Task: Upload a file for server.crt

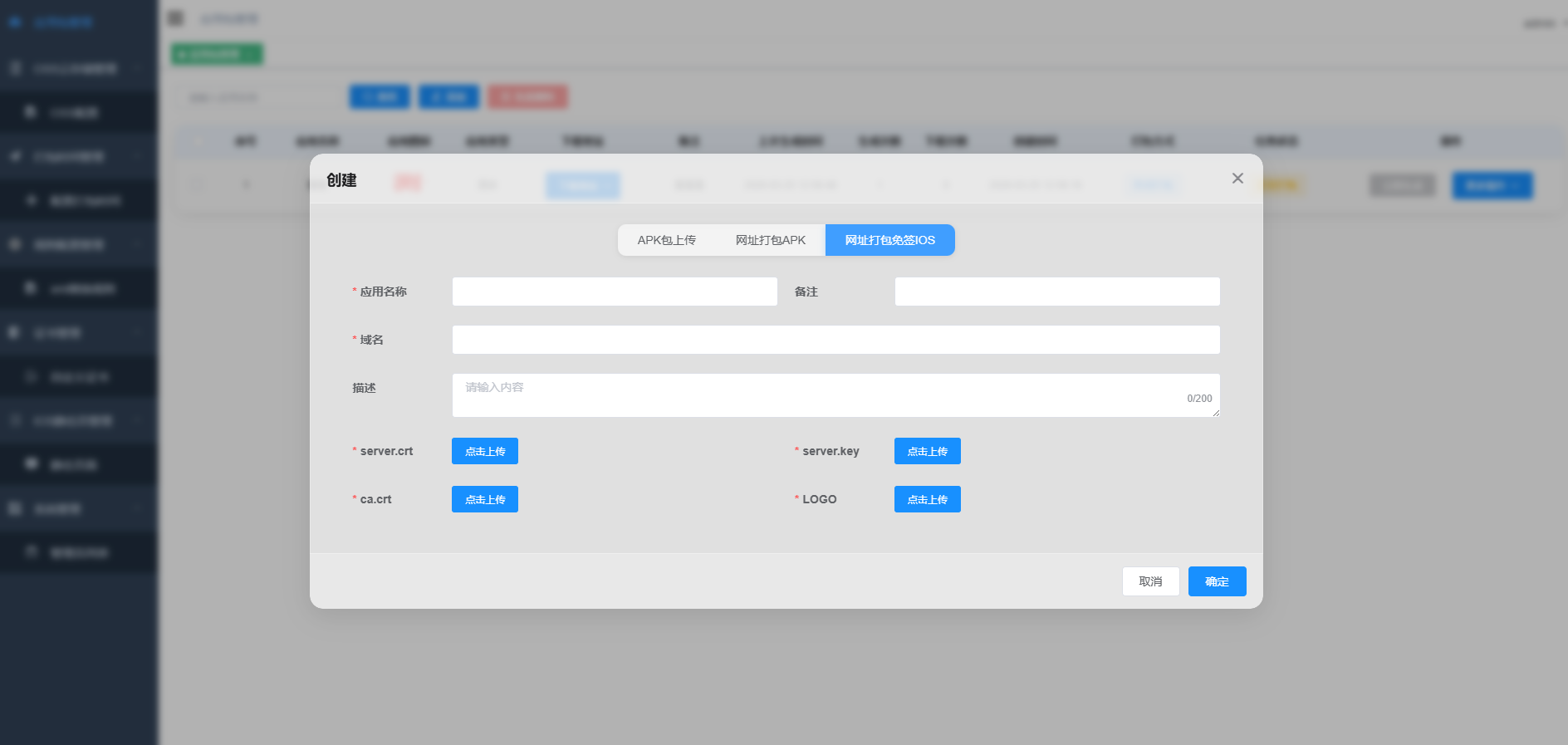Action: (485, 451)
